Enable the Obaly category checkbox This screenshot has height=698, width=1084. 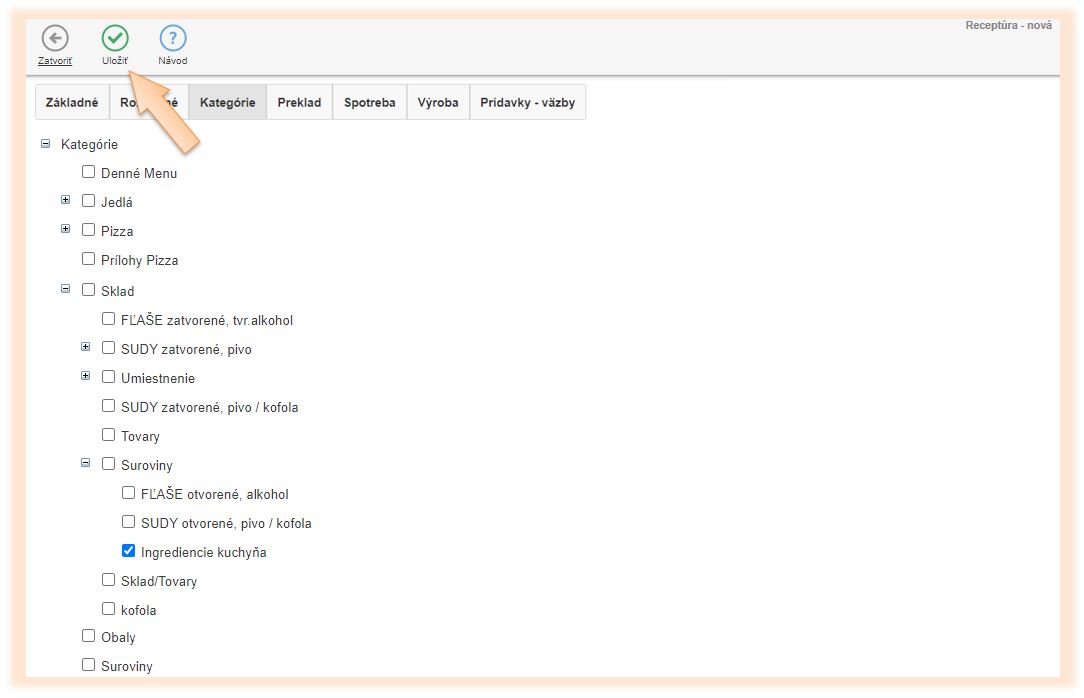(89, 636)
